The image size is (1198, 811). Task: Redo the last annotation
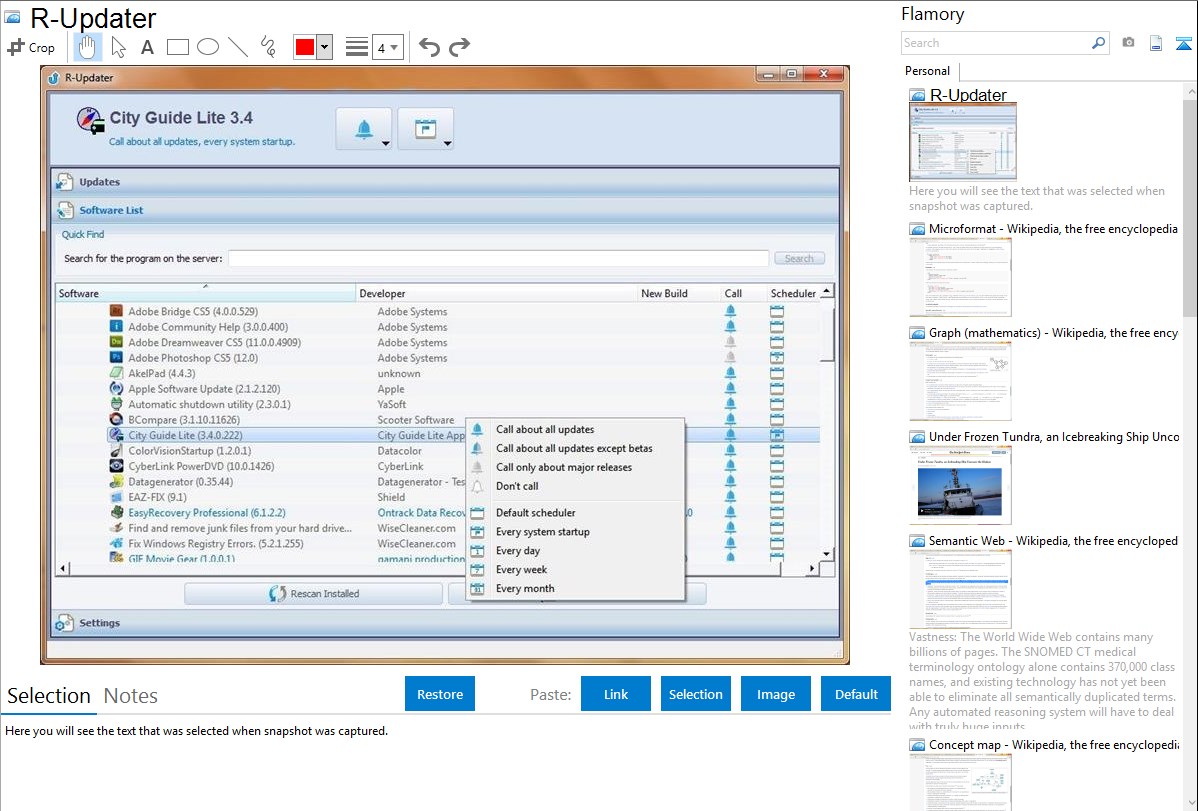(x=459, y=47)
